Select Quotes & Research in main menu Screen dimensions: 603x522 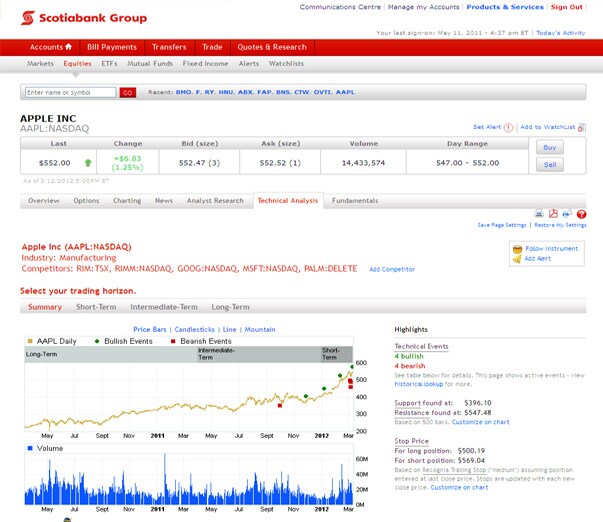point(271,46)
